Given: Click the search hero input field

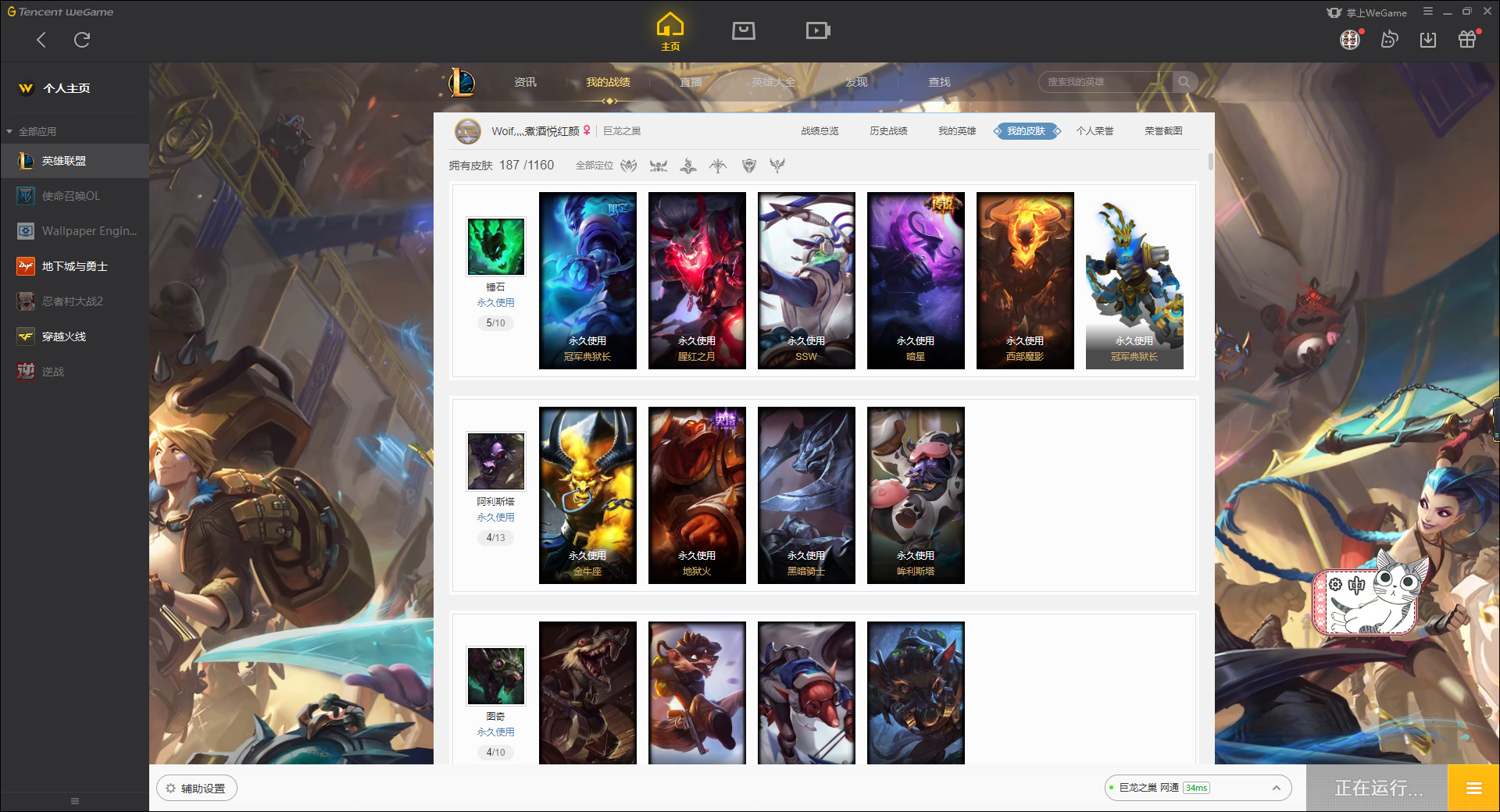Looking at the screenshot, I should [1105, 82].
